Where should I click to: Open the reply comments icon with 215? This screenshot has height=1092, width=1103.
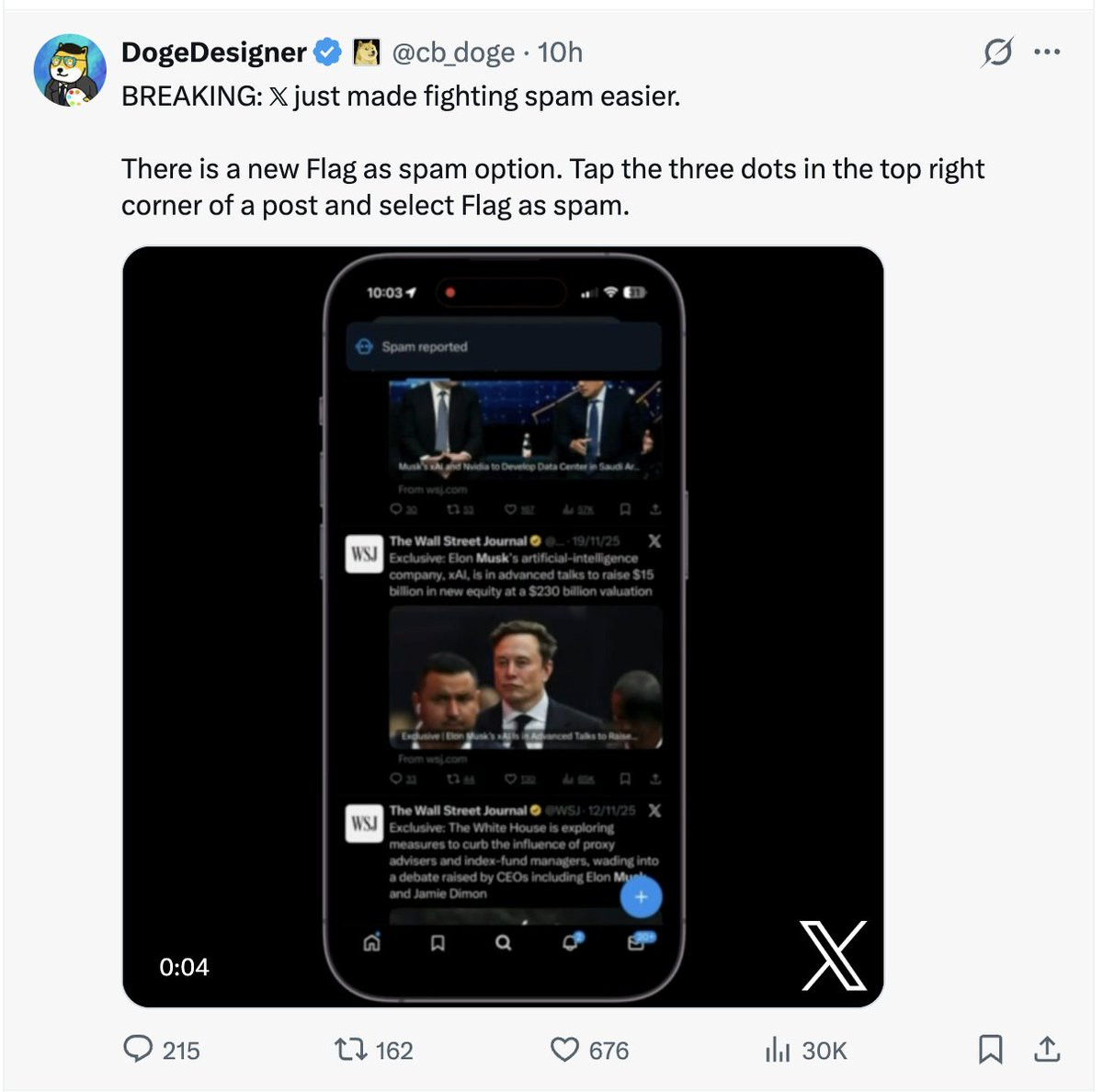138,1049
